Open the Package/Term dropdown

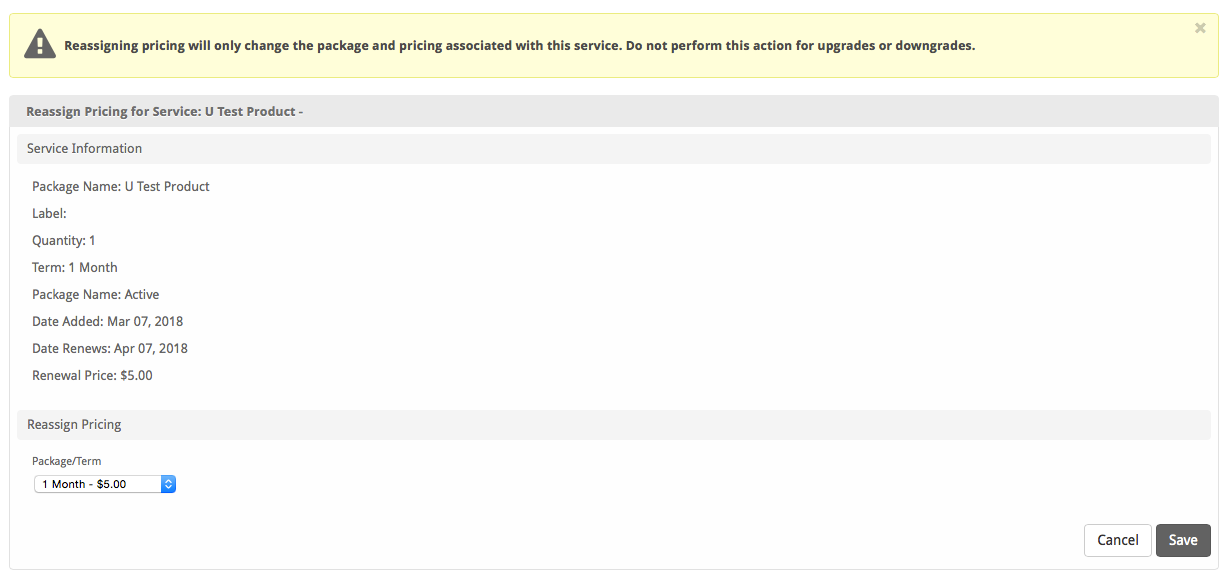104,484
